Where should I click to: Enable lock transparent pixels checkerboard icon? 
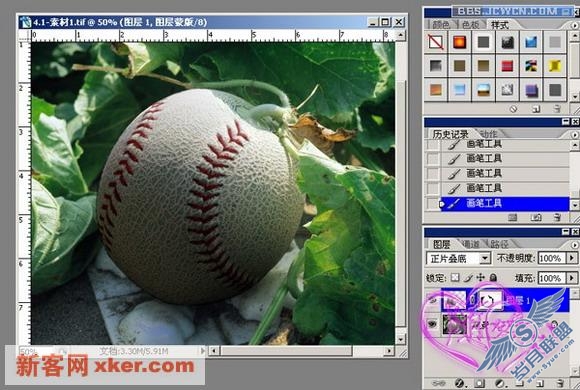(455, 278)
